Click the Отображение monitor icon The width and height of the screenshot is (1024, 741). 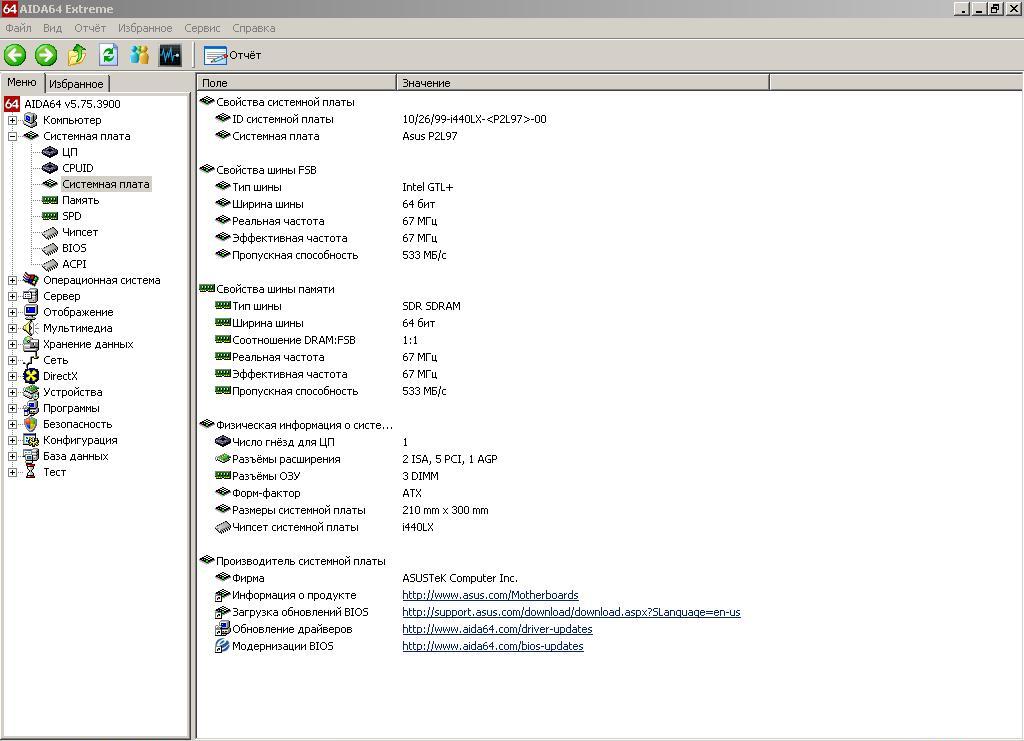(31, 312)
